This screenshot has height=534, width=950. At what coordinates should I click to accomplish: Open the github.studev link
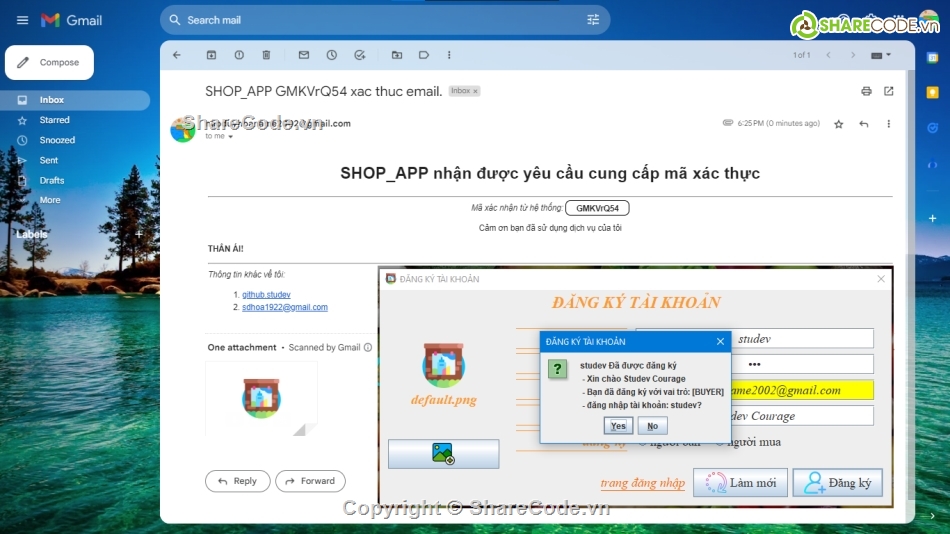coord(266,295)
